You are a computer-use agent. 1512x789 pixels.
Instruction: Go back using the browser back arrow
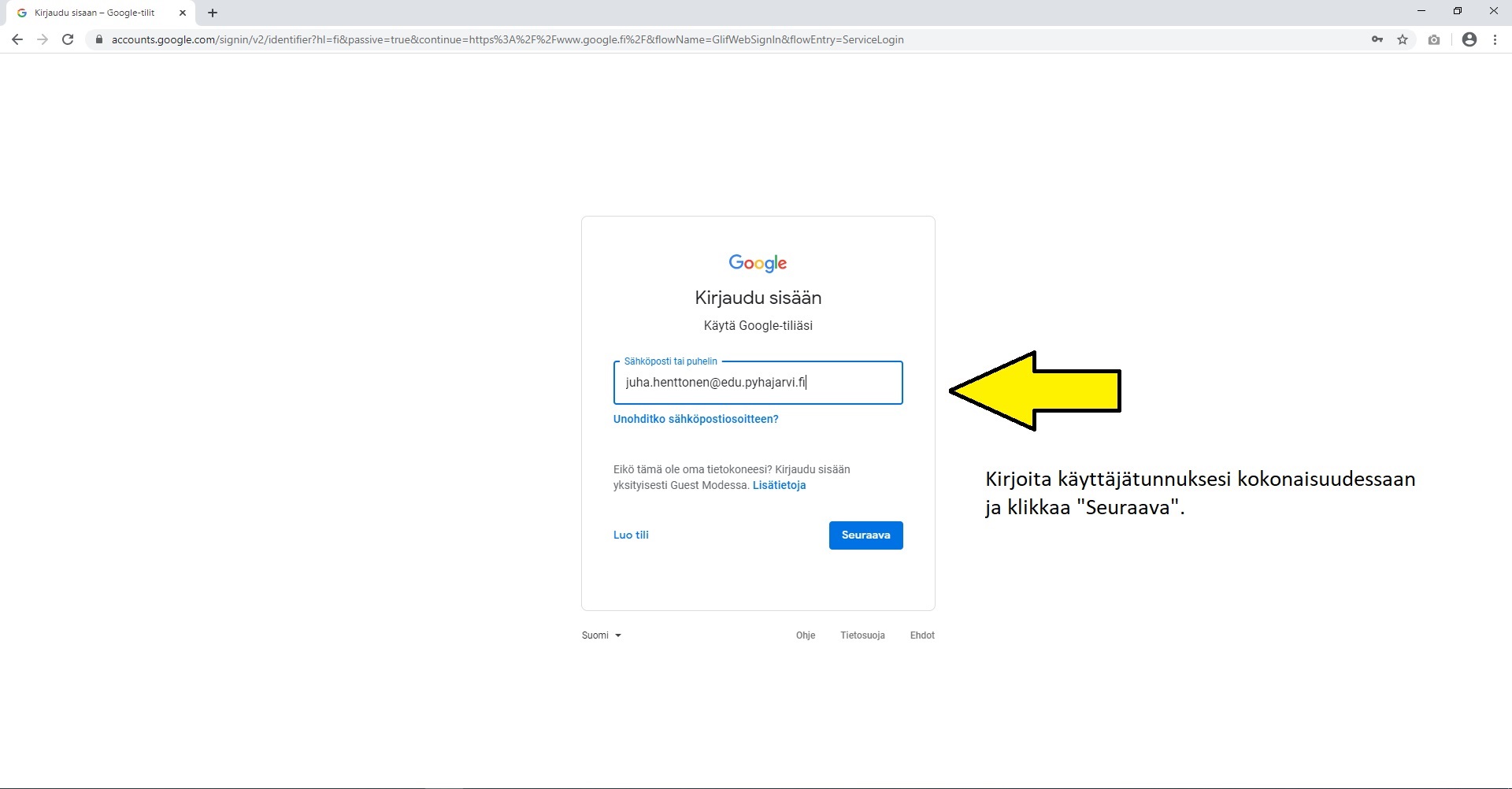(17, 39)
